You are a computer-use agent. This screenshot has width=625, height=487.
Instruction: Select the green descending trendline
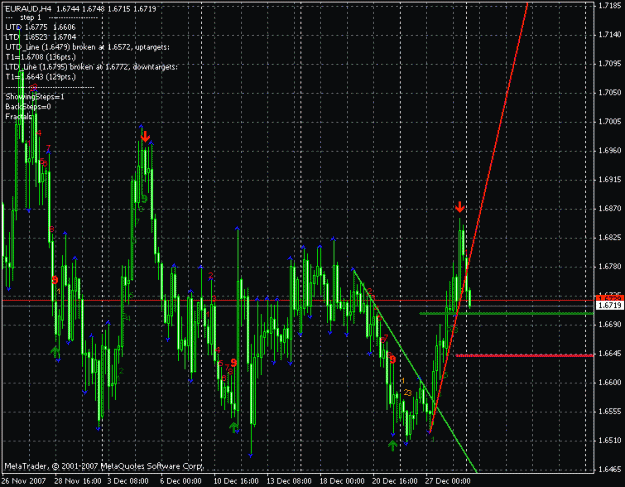click(415, 371)
